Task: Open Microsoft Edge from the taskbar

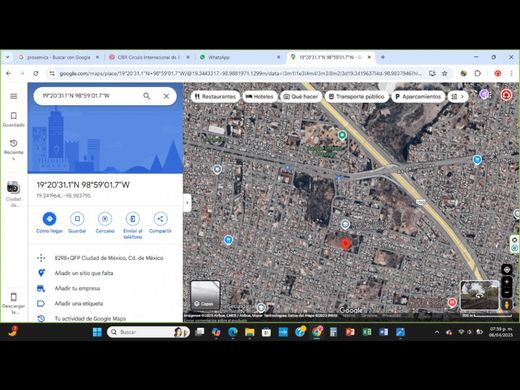Action: pos(233,332)
